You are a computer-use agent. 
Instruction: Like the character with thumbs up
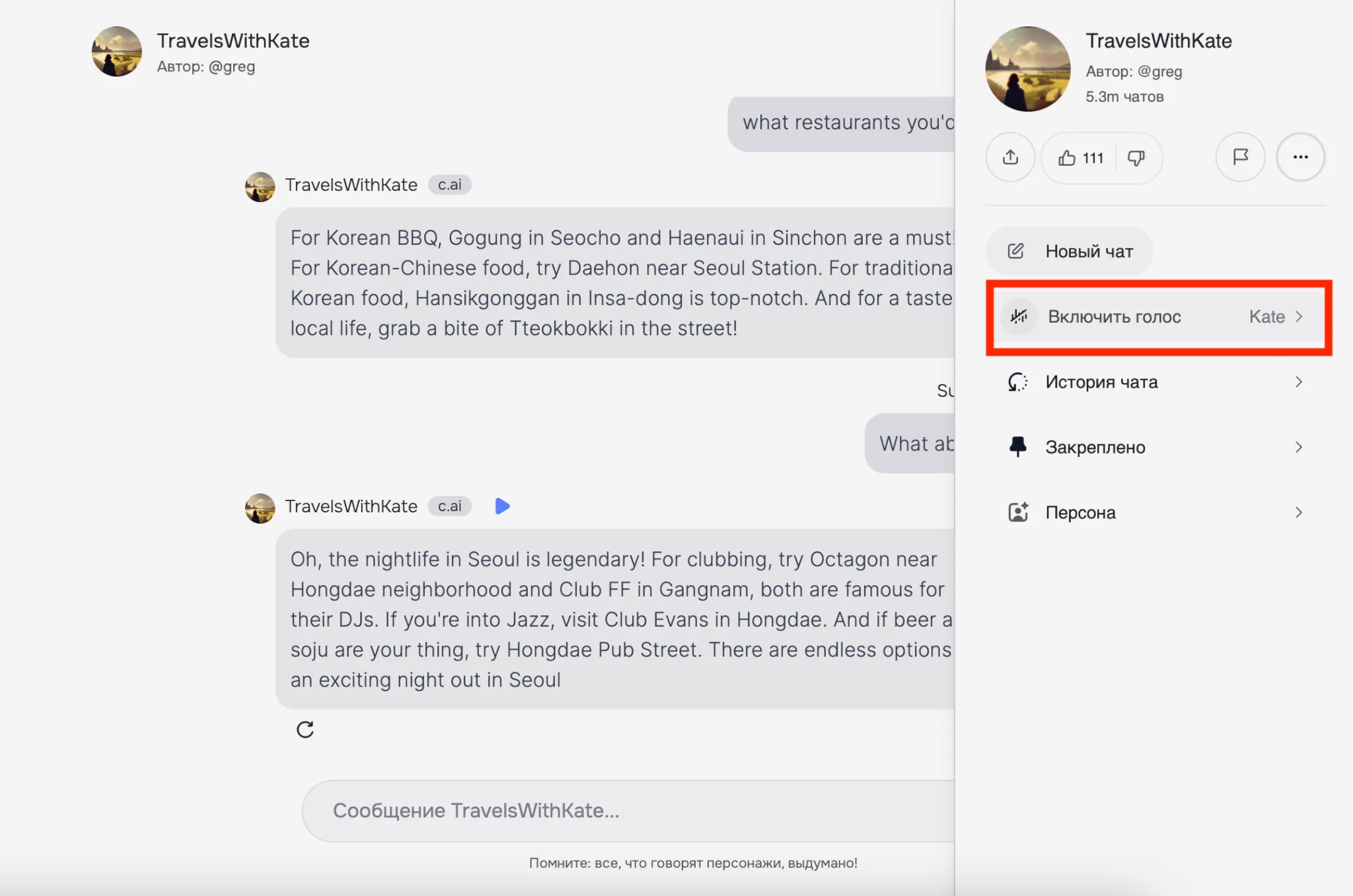coord(1067,158)
